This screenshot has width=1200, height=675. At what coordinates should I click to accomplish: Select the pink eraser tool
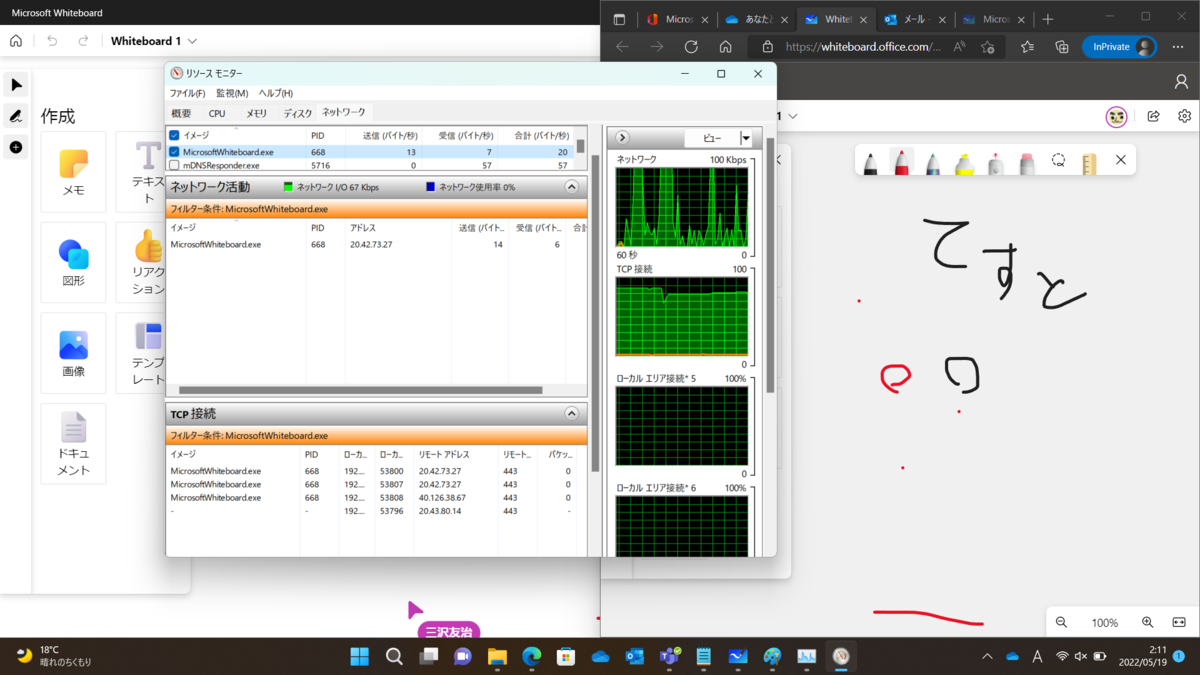(1027, 162)
